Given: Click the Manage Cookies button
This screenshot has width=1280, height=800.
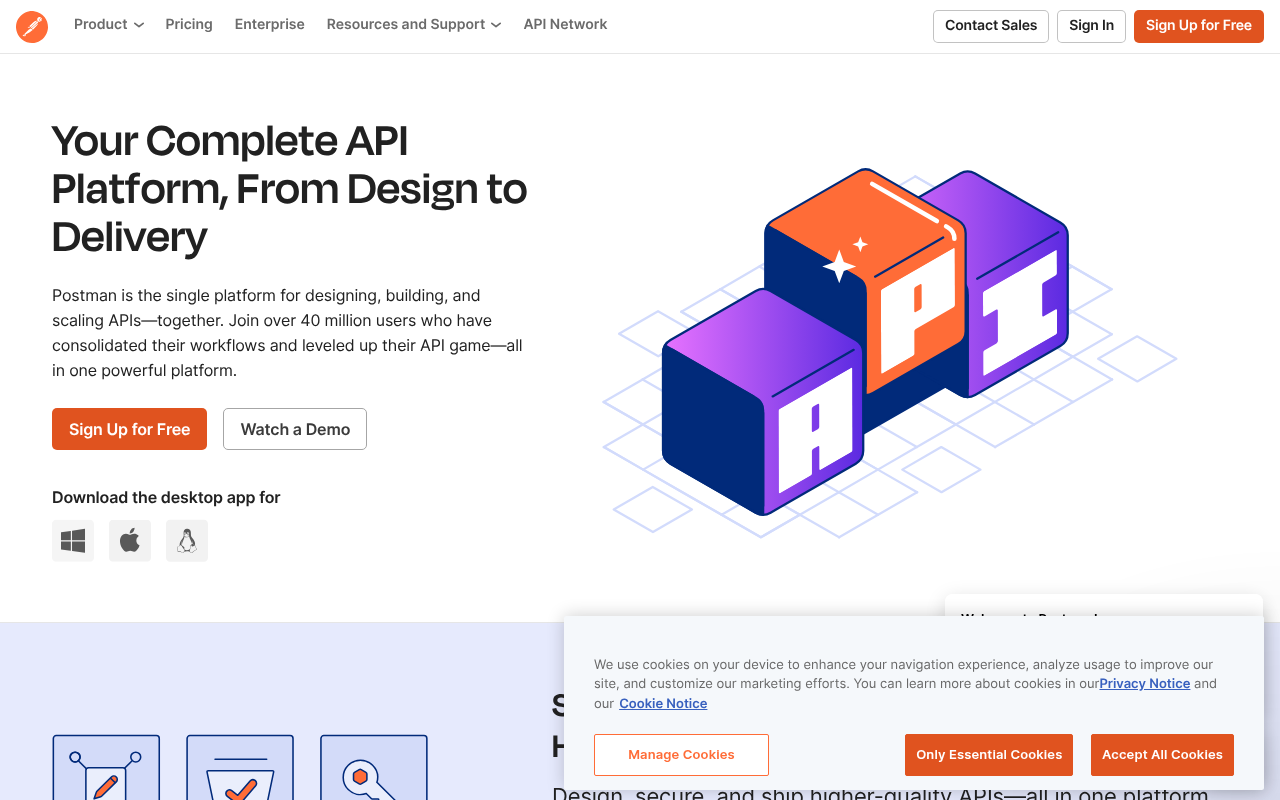Looking at the screenshot, I should pyautogui.click(x=681, y=754).
